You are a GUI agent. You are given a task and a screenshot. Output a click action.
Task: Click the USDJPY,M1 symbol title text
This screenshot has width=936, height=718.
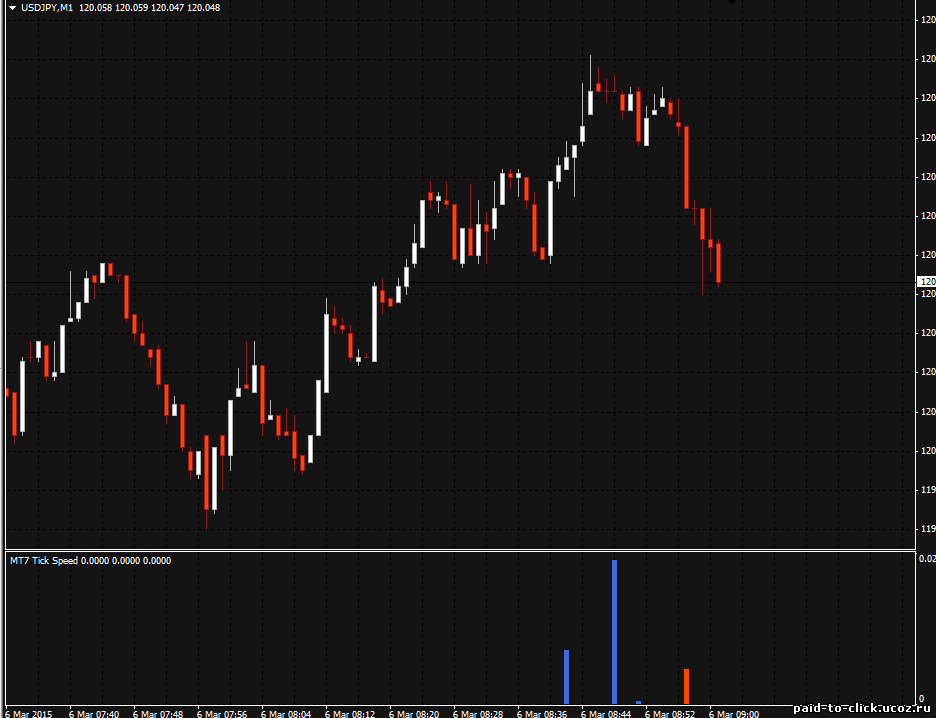click(x=47, y=8)
